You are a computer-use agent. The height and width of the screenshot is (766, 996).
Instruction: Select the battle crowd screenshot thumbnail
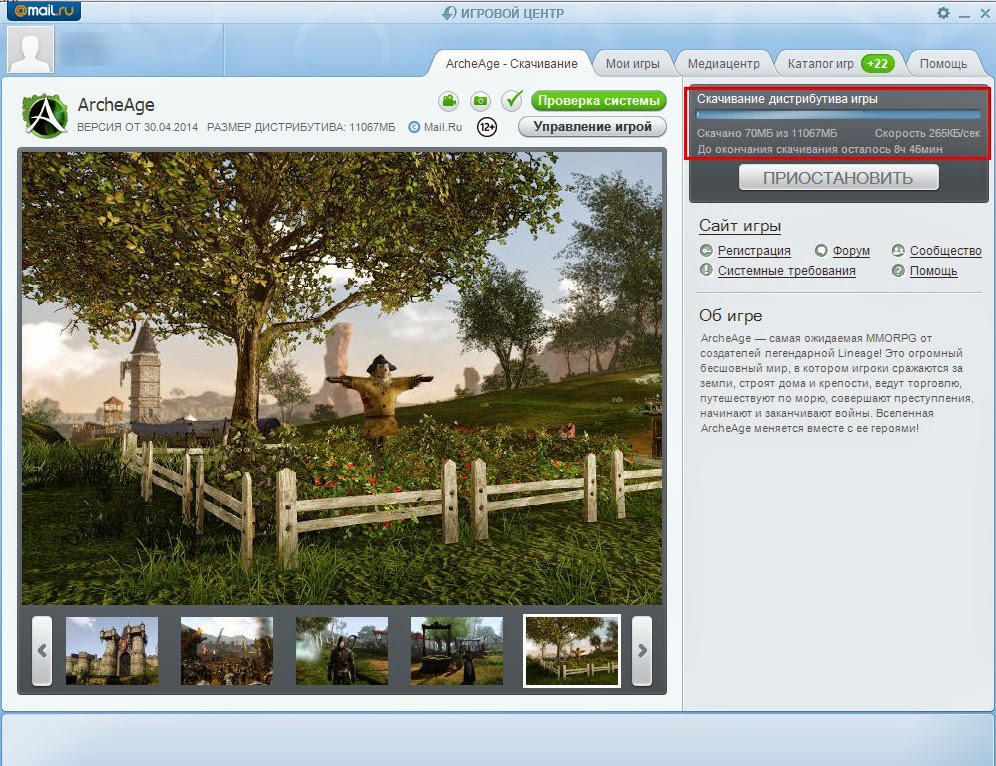[227, 651]
